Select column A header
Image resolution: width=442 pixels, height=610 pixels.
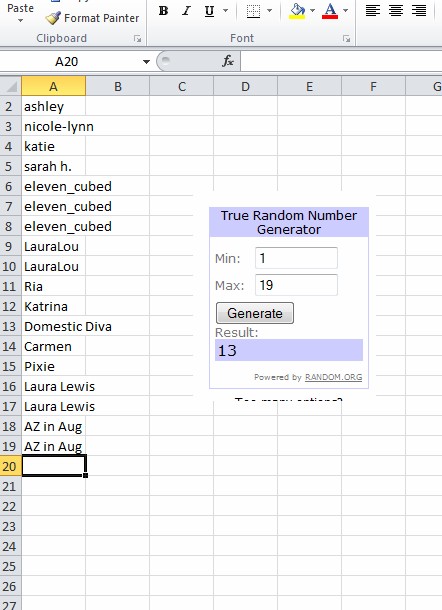point(53,86)
